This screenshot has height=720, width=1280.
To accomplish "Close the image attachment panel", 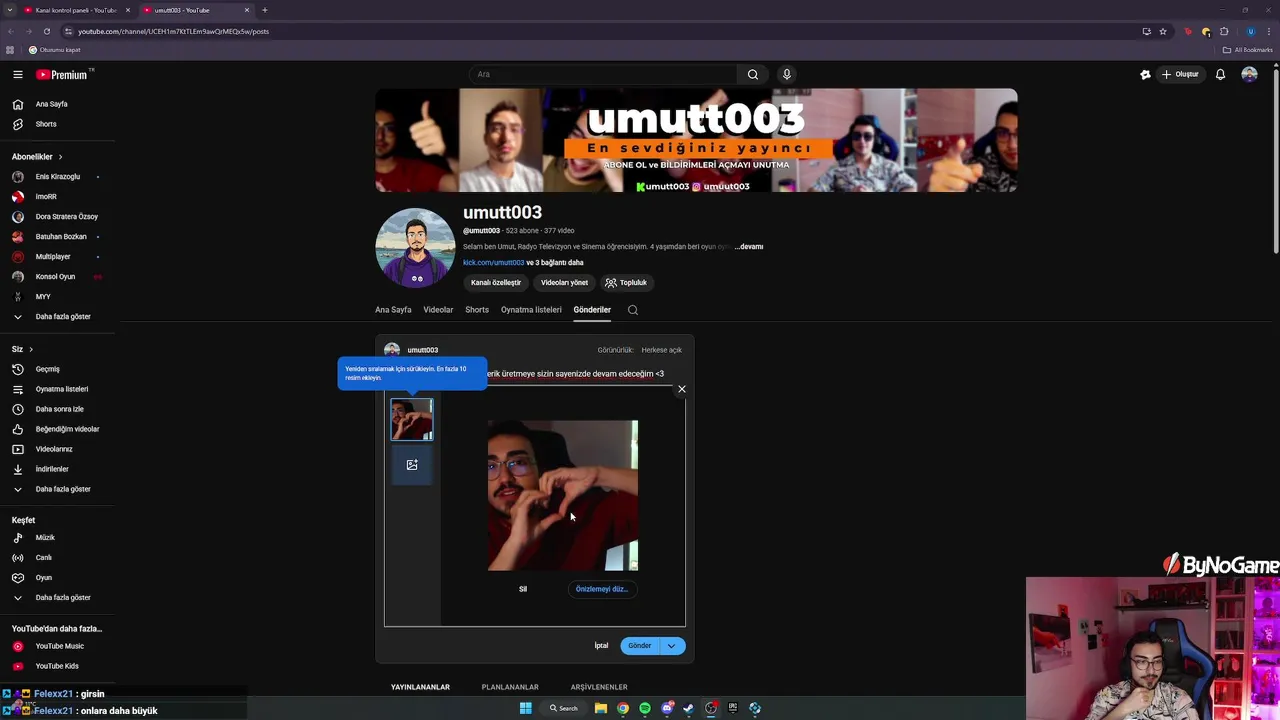I will [682, 389].
